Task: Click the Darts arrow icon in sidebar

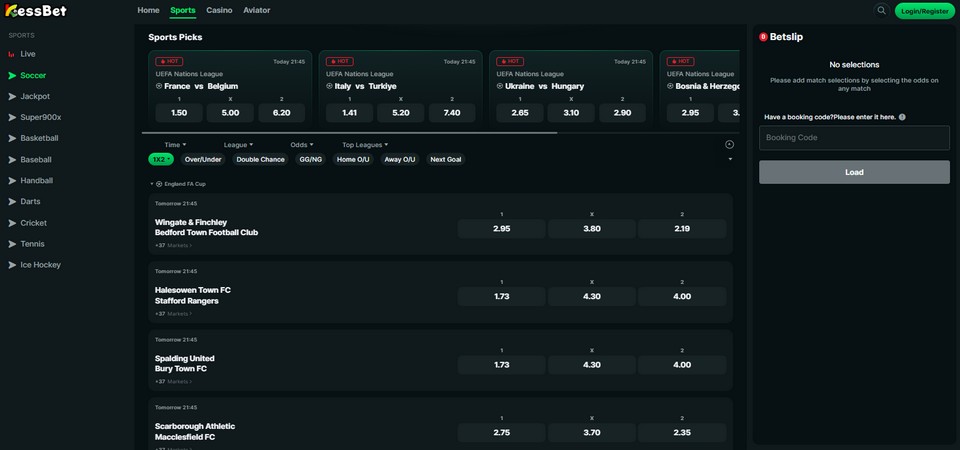Action: 12,201
